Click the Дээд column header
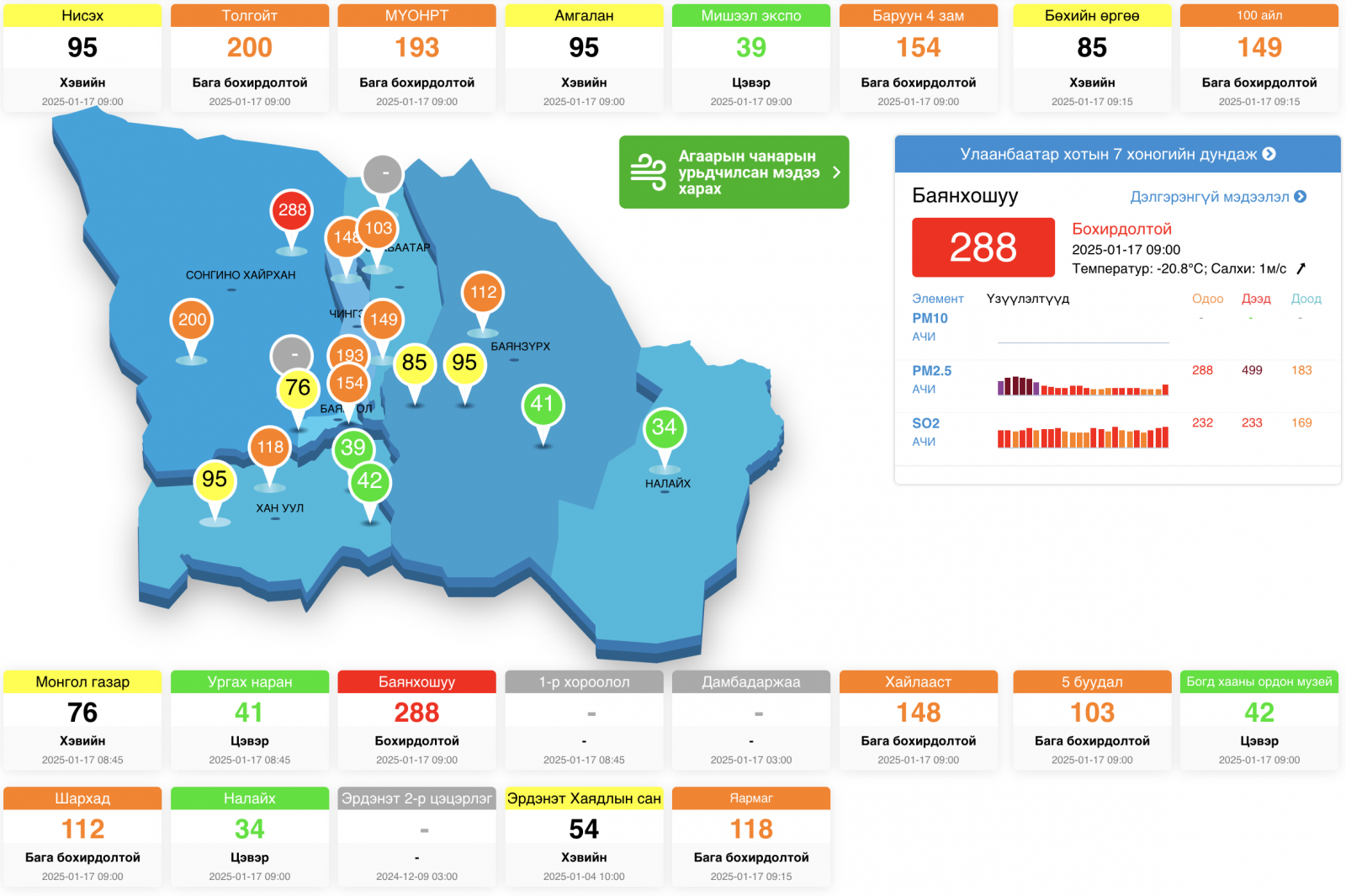This screenshot has width=1346, height=896. (x=1256, y=299)
